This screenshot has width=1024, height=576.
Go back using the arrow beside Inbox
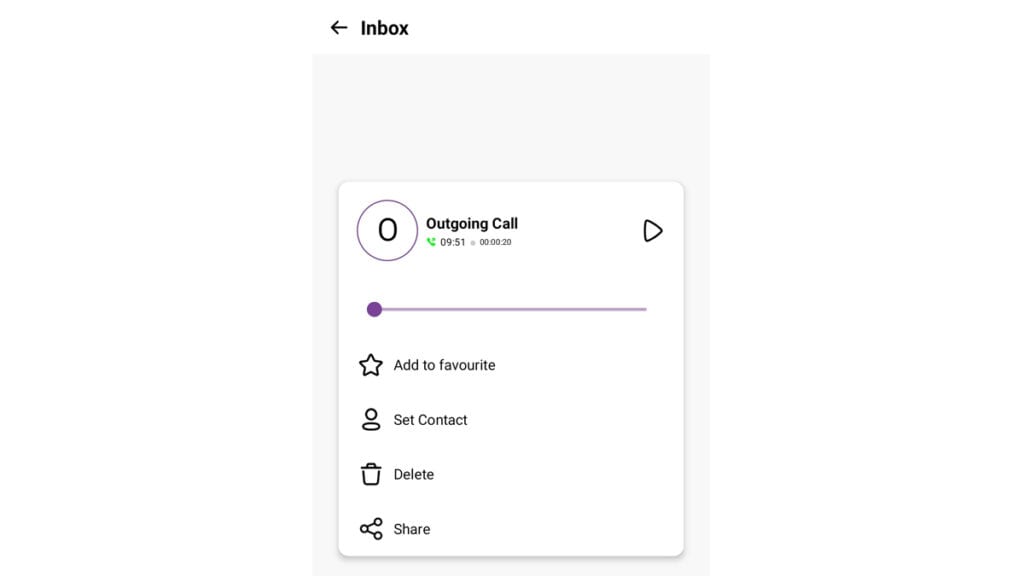[338, 27]
